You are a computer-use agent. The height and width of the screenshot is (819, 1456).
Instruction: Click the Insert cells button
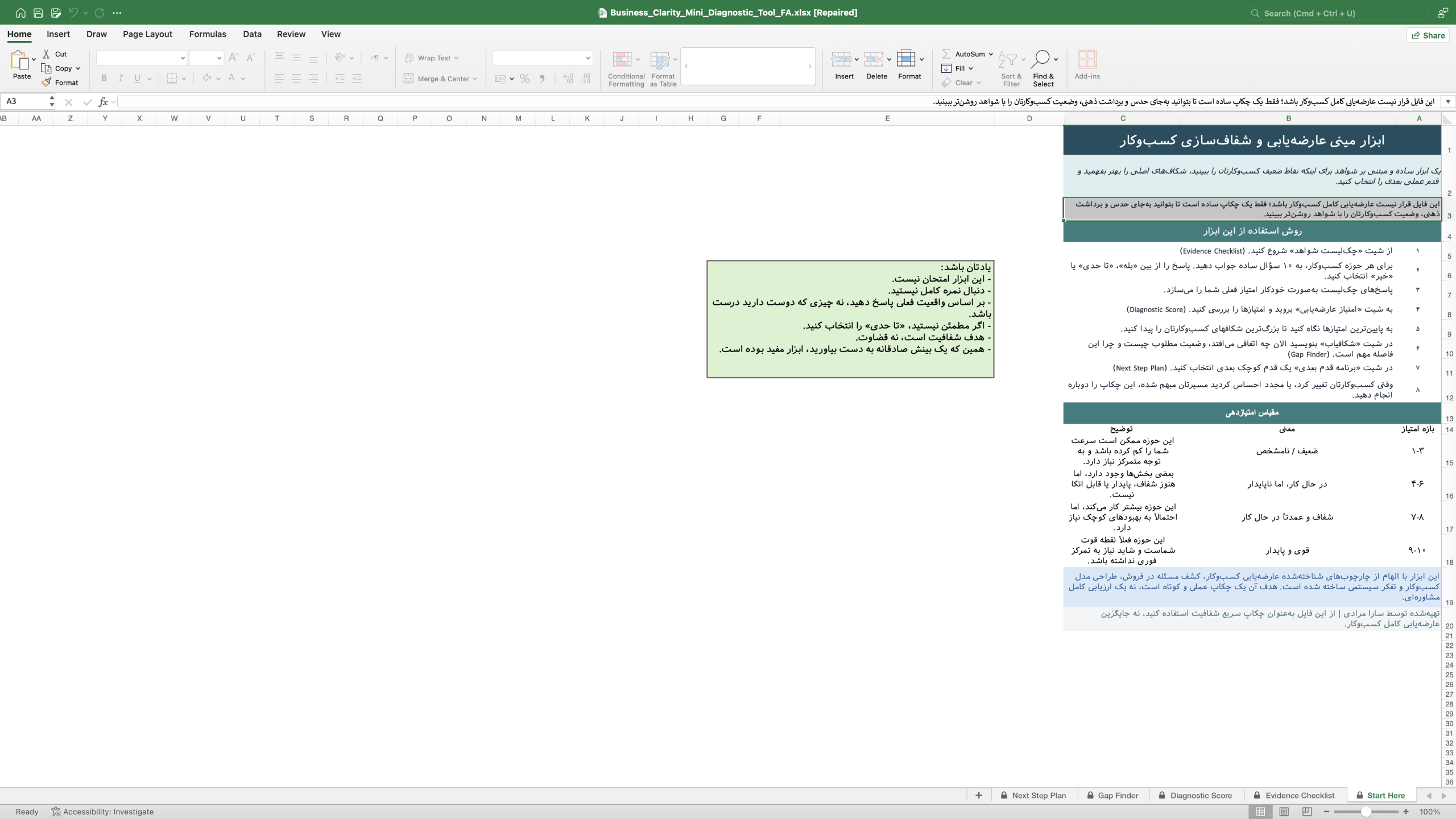(844, 65)
